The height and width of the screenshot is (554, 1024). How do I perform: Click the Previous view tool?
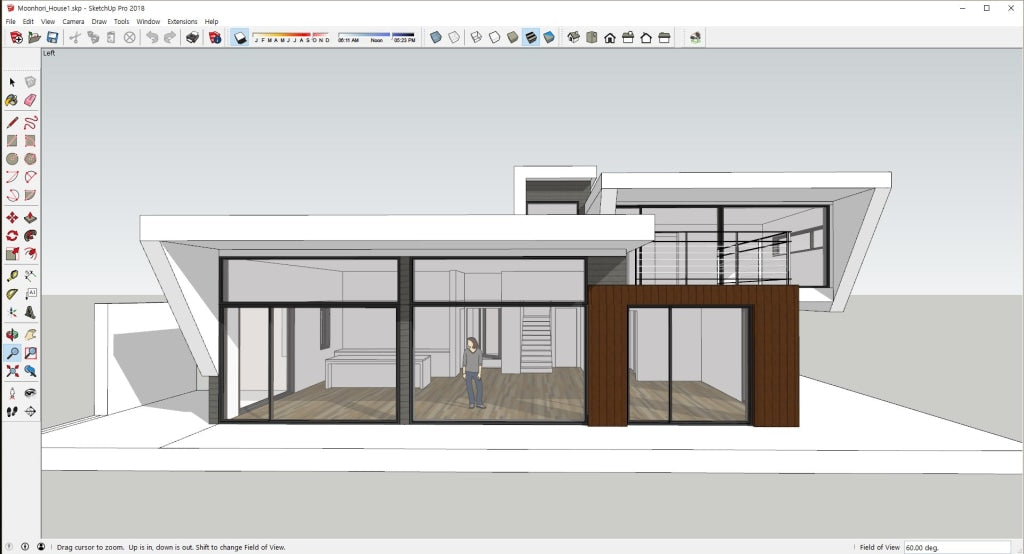point(30,371)
